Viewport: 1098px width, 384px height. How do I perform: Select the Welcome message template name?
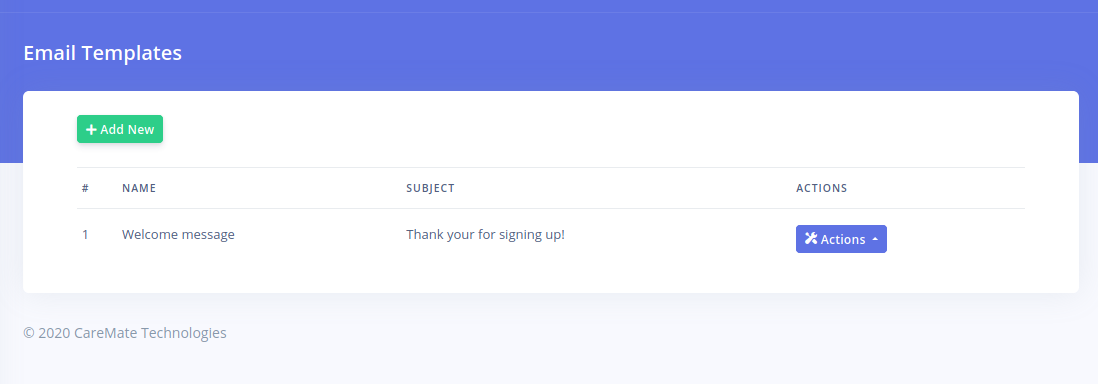point(178,235)
